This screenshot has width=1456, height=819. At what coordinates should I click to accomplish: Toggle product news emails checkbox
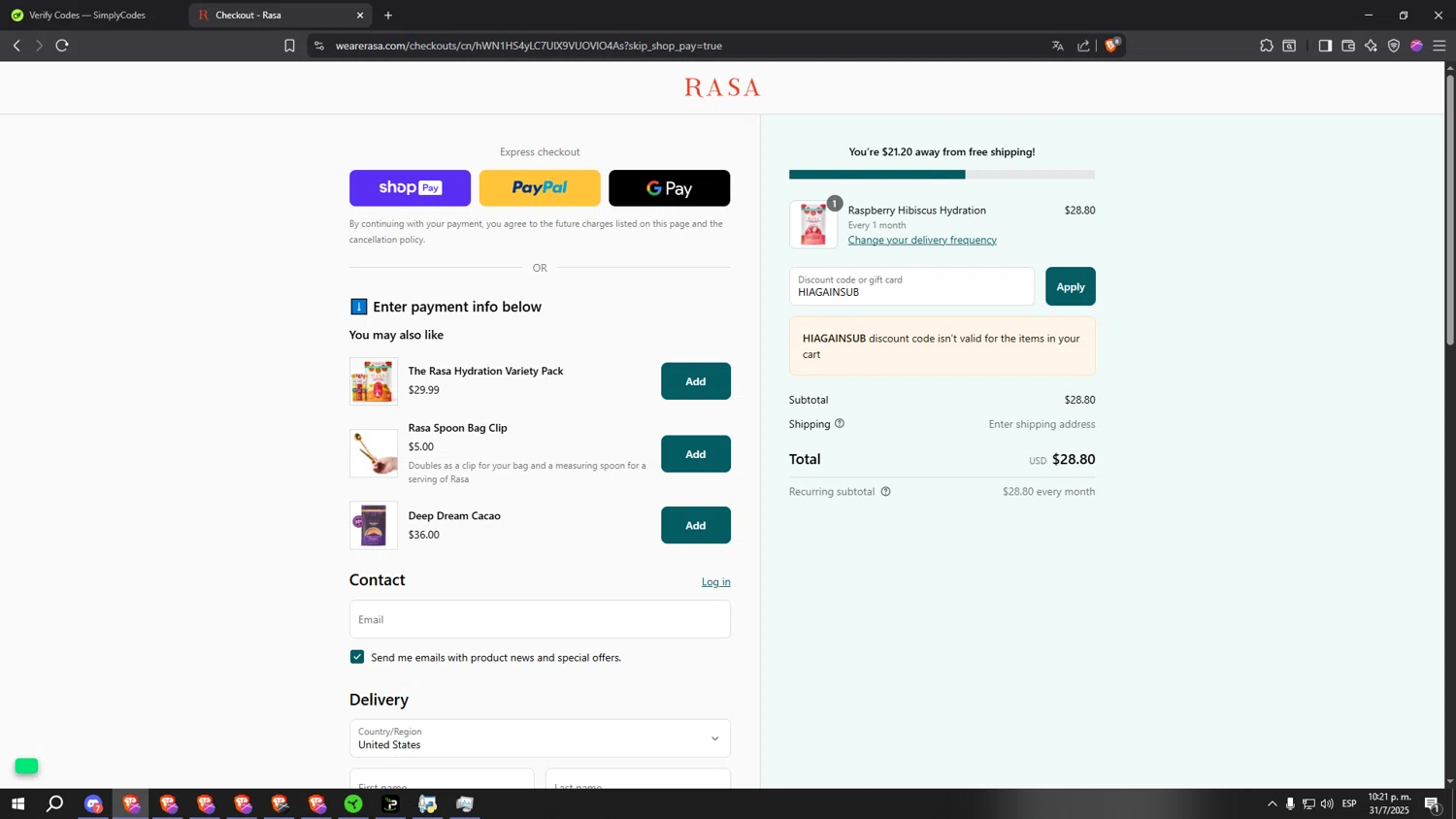[357, 657]
